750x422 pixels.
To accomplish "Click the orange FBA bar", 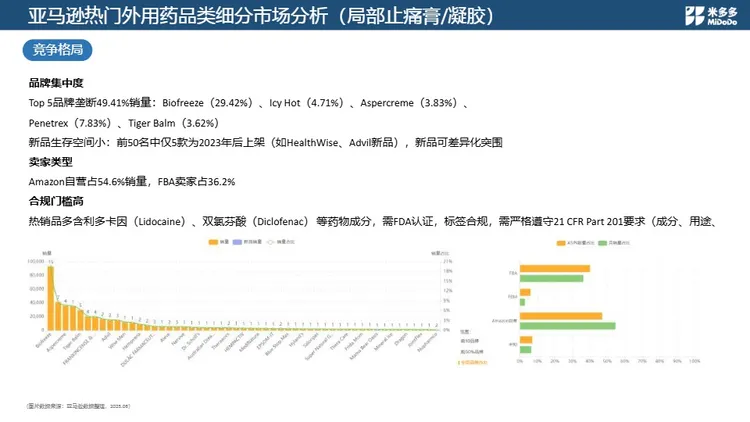I will pyautogui.click(x=555, y=268).
